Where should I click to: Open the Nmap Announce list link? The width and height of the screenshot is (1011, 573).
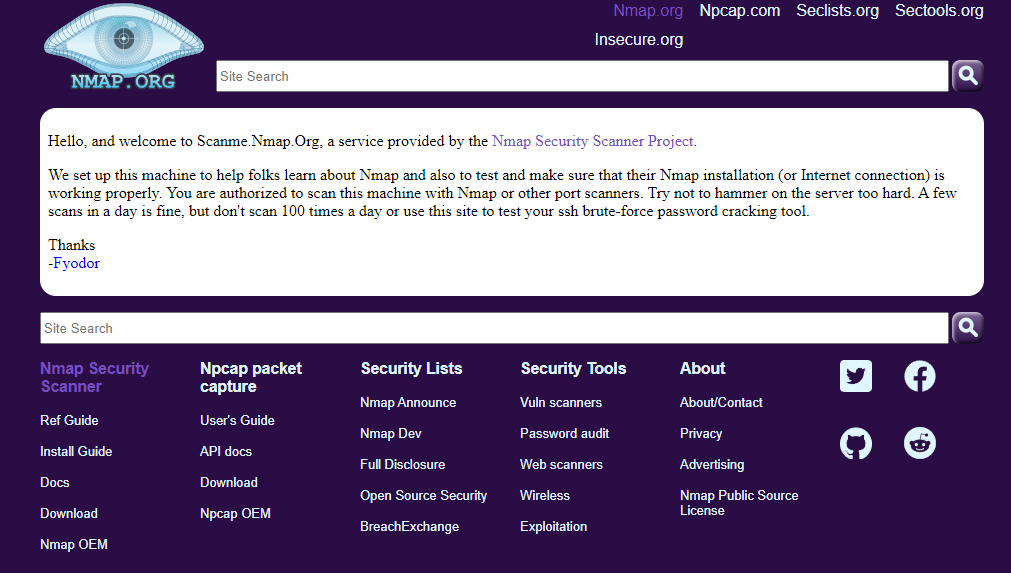click(x=408, y=402)
